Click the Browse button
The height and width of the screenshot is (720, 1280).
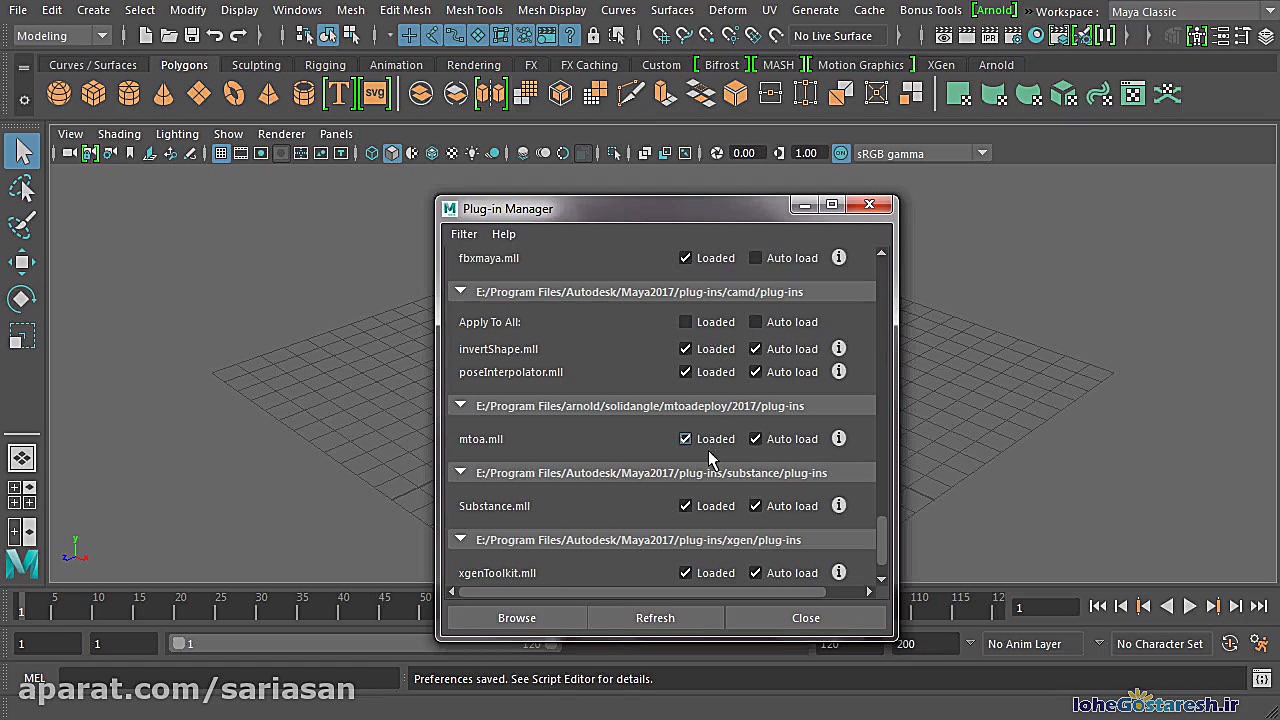[x=517, y=618]
